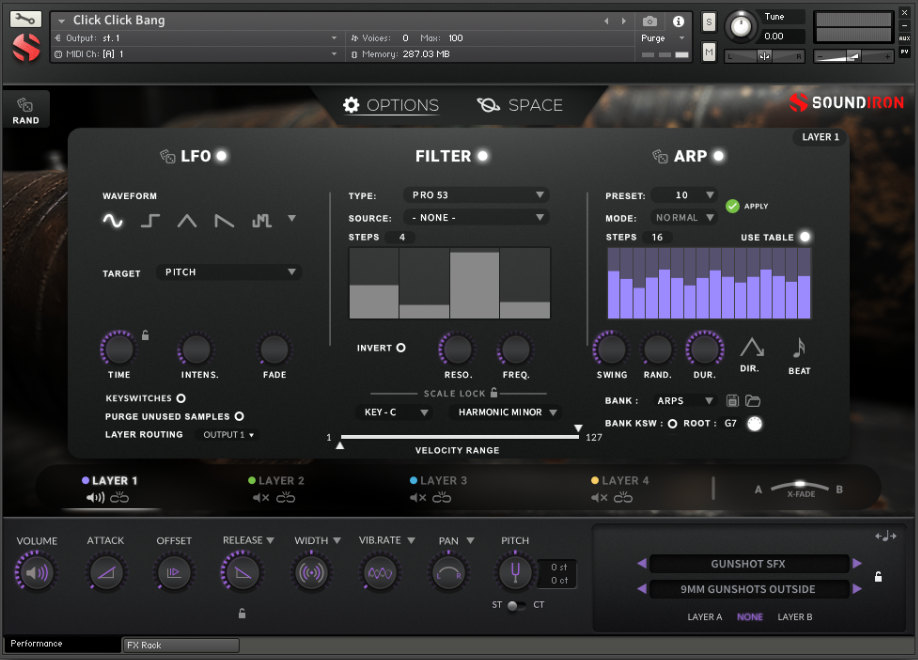The image size is (918, 660).
Task: Enable PURGE UNUSED SAMPLES
Action: [x=238, y=416]
